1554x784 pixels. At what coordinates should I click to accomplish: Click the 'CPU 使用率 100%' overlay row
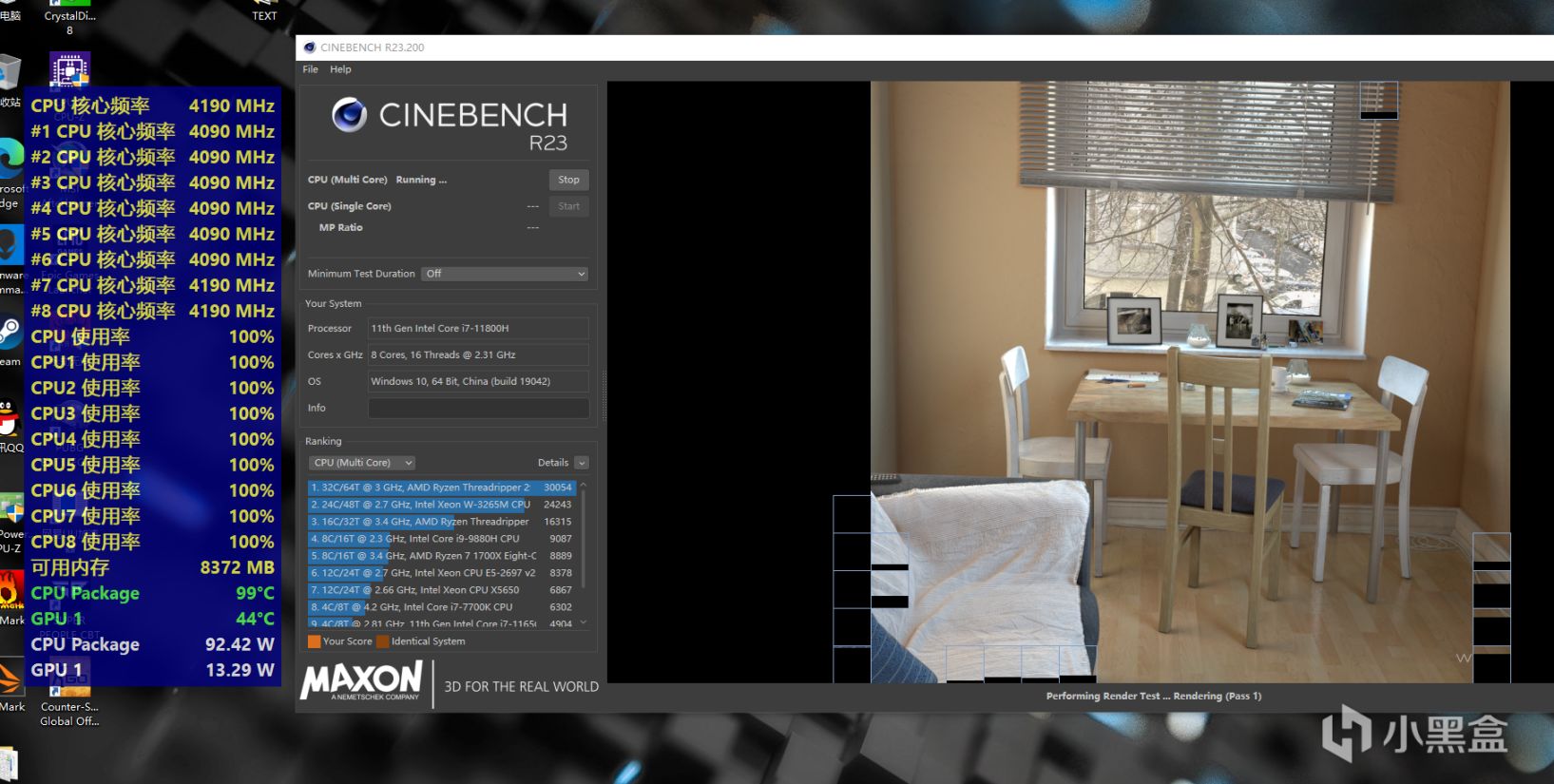(x=152, y=336)
